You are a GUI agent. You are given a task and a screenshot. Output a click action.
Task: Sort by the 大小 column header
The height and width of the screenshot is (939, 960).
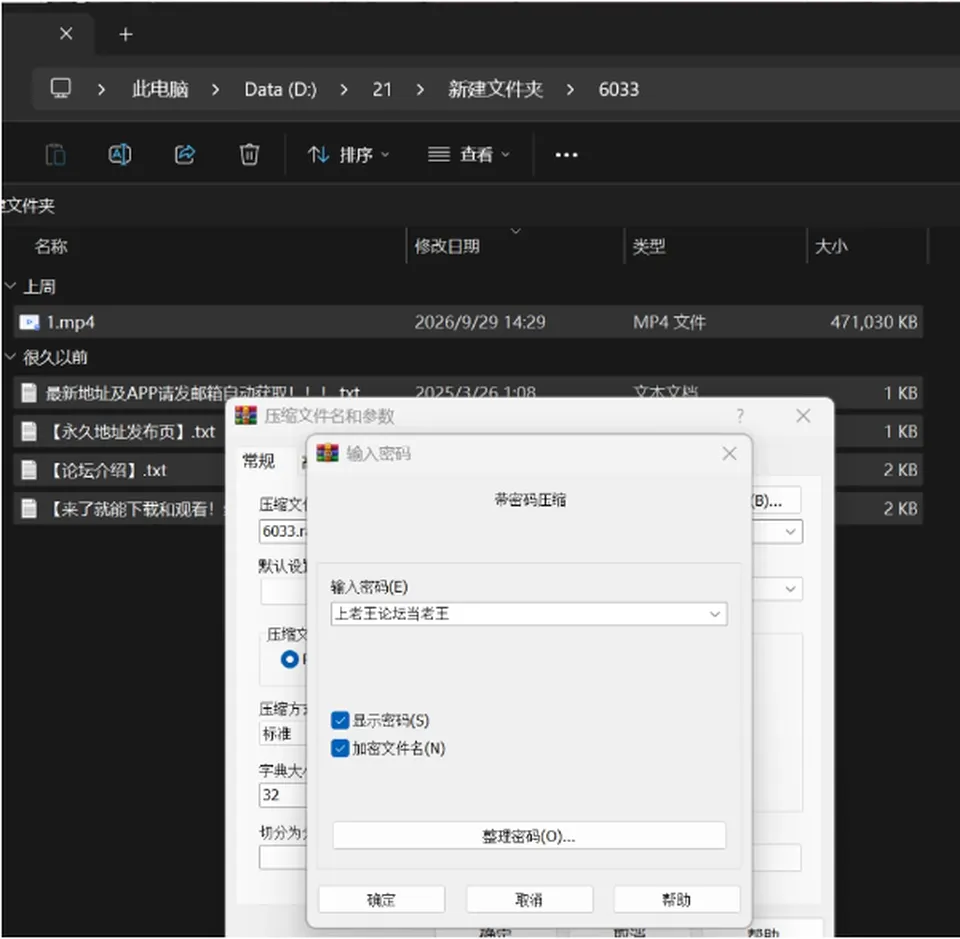831,246
